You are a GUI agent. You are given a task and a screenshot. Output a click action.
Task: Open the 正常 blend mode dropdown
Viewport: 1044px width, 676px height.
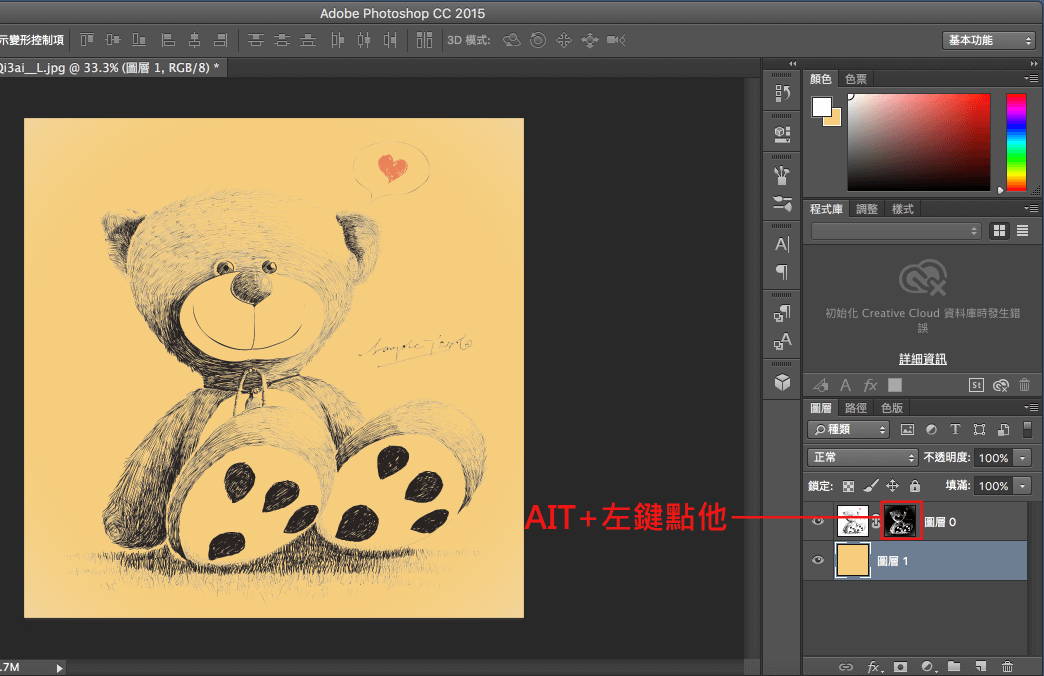(x=862, y=457)
